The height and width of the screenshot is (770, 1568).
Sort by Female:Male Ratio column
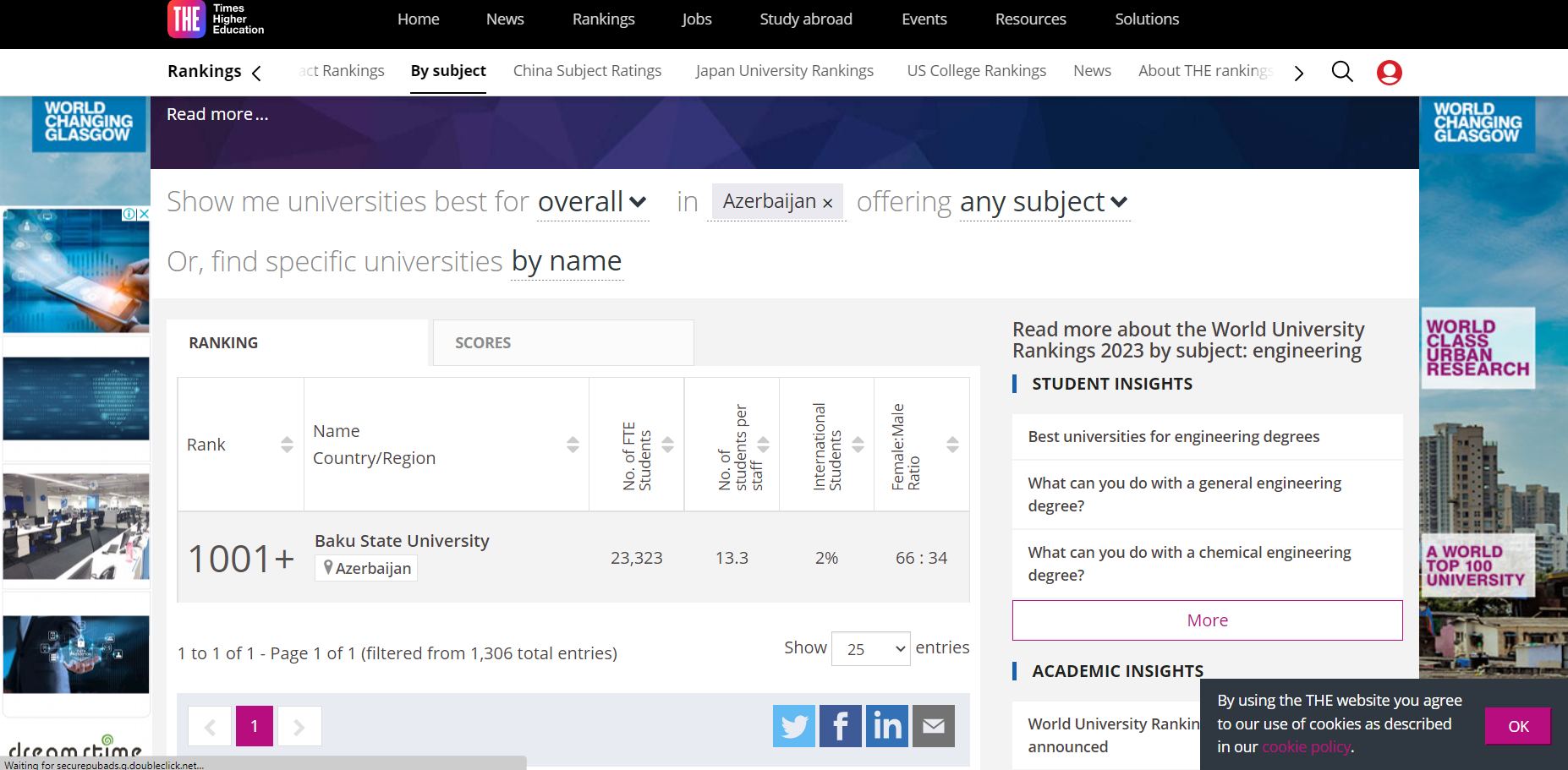952,445
